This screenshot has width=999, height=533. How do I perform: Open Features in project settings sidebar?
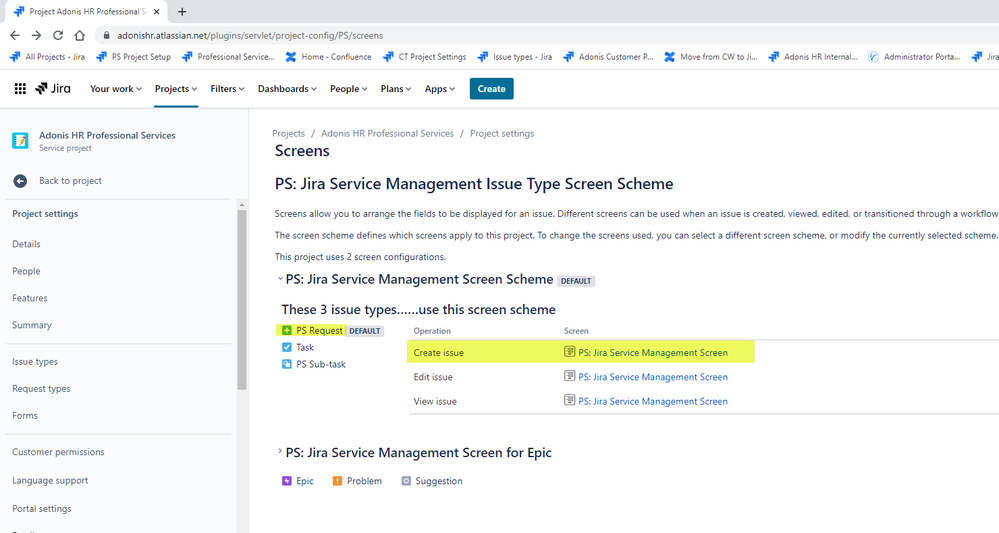pos(29,297)
